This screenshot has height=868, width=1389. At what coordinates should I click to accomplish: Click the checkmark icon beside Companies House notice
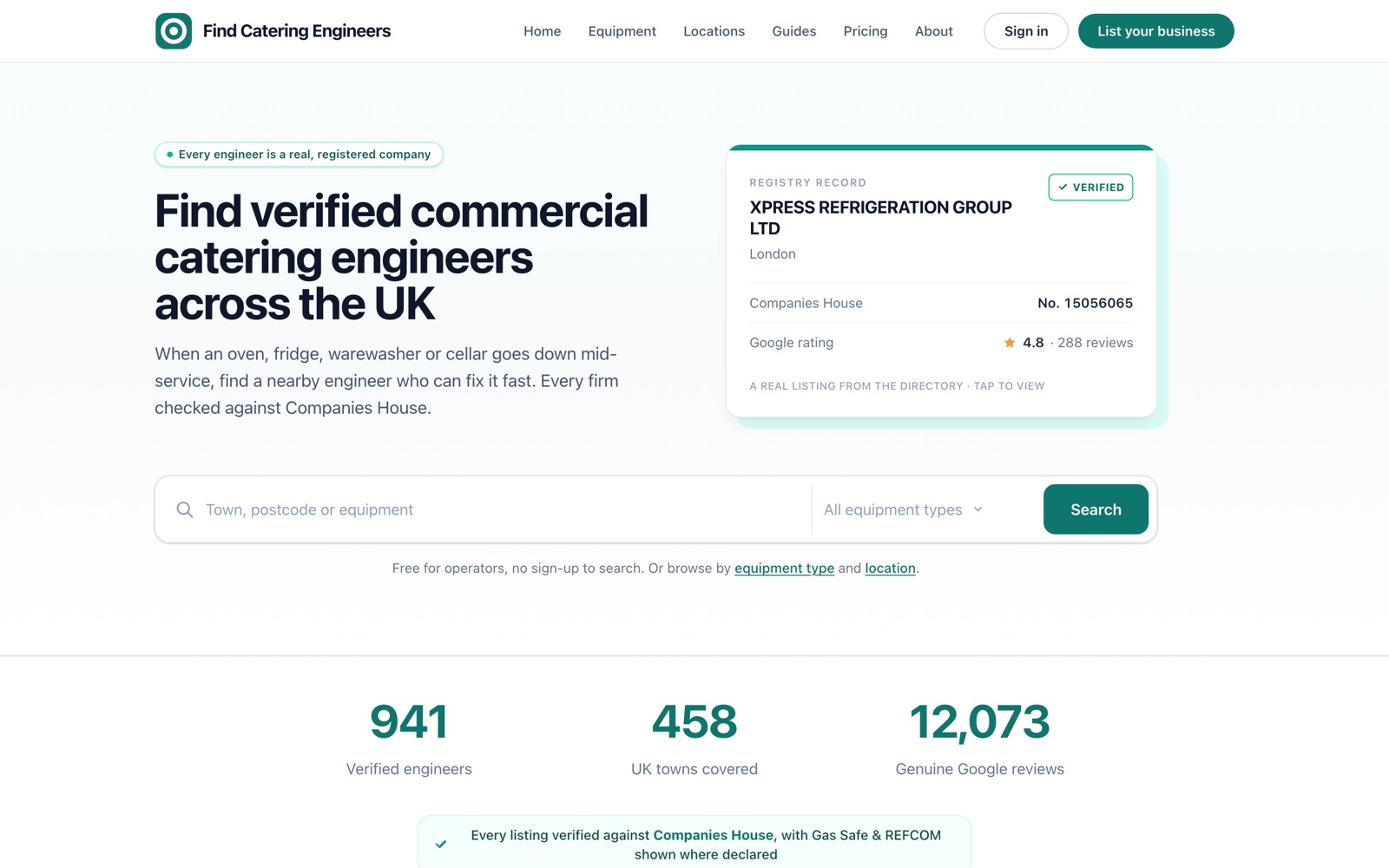(441, 844)
